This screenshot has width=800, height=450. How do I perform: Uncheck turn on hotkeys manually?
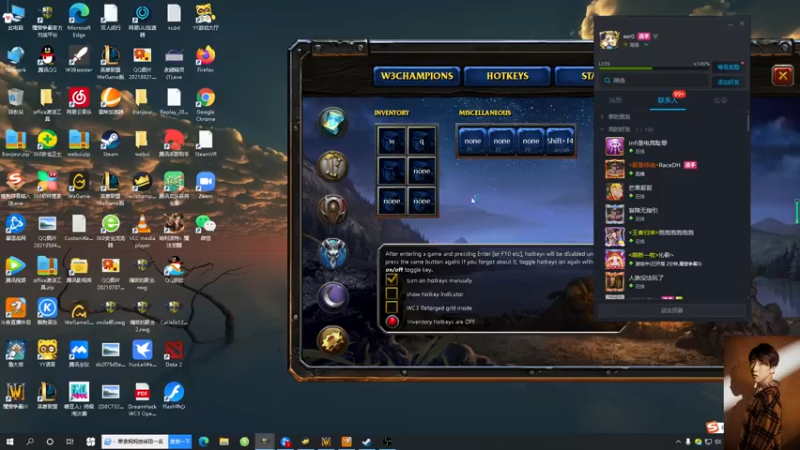pyautogui.click(x=391, y=280)
